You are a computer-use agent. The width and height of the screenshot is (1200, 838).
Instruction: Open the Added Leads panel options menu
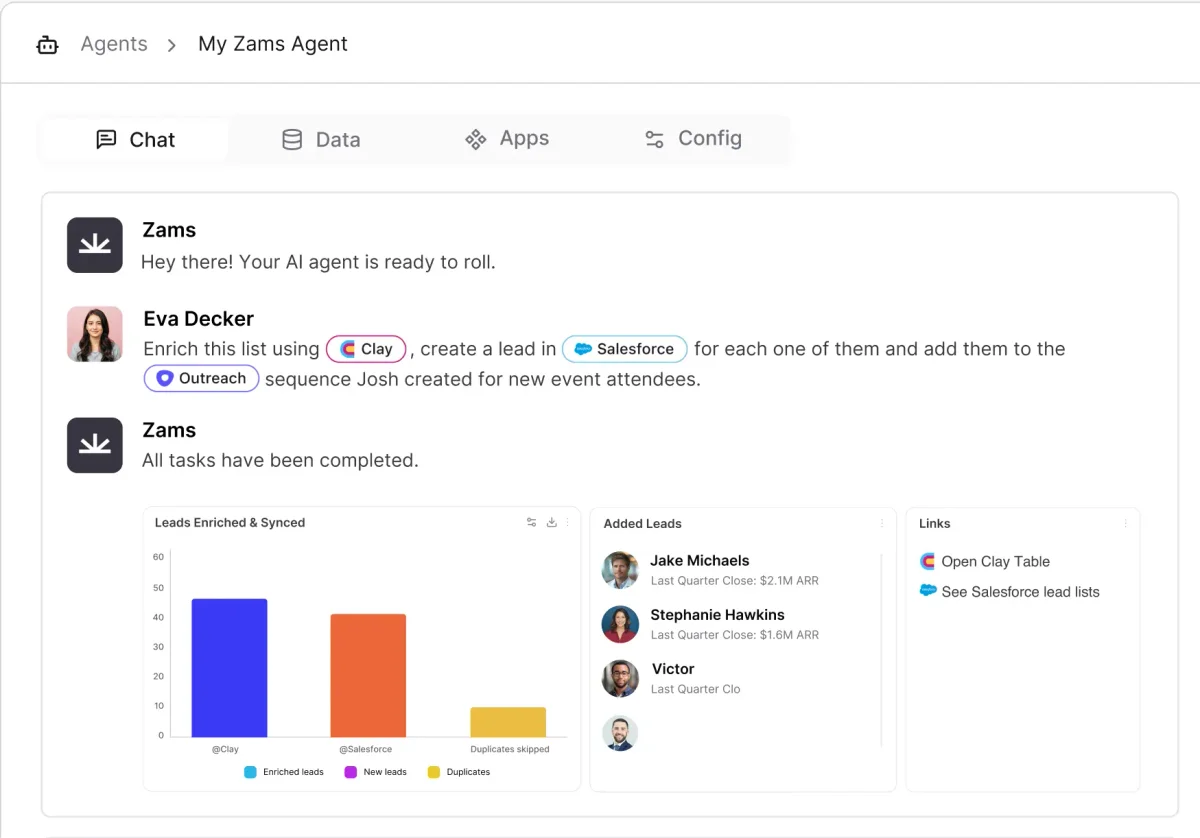click(x=881, y=523)
